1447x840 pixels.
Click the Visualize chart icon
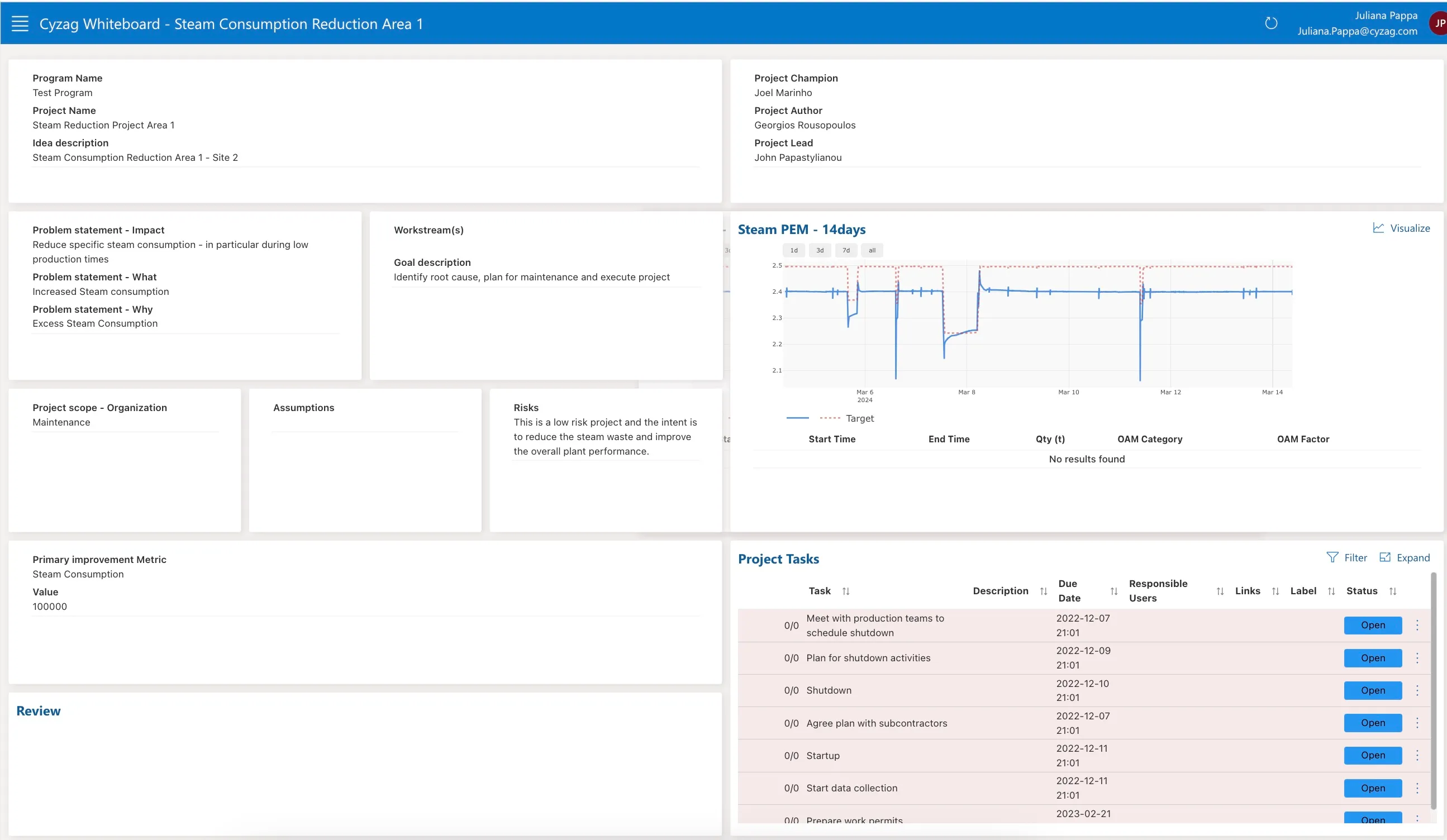tap(1378, 228)
